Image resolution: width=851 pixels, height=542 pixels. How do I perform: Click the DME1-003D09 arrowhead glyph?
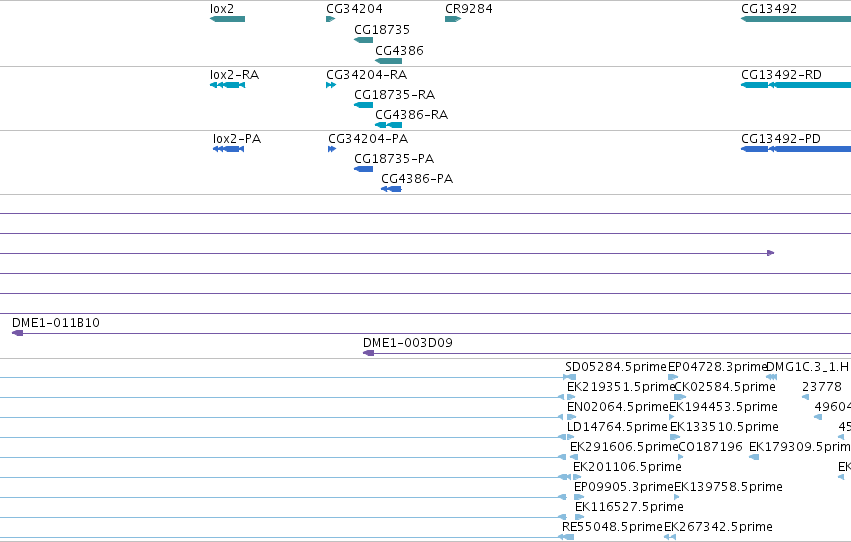tap(368, 353)
